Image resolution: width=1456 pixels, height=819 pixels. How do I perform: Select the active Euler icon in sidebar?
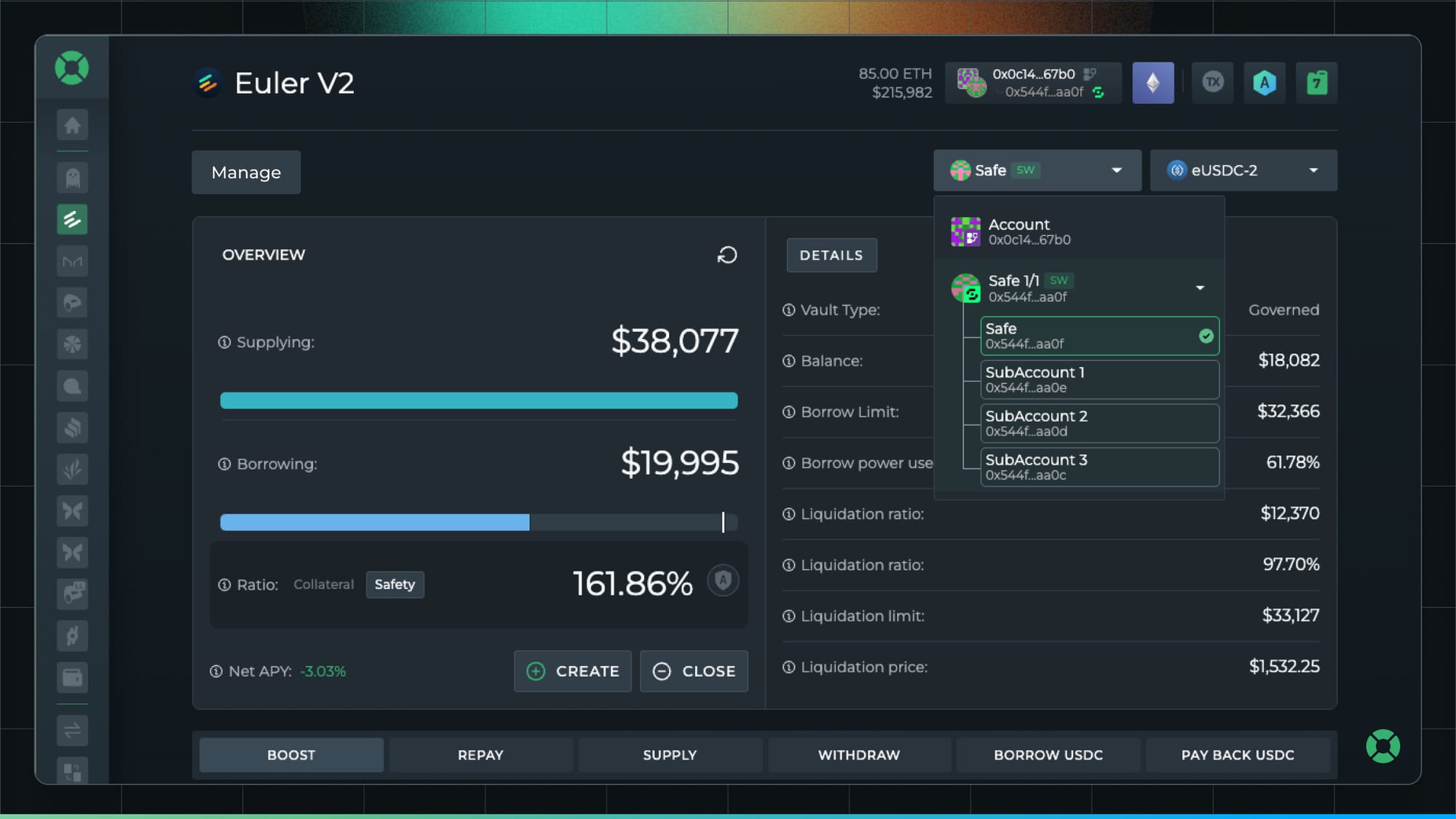[72, 219]
